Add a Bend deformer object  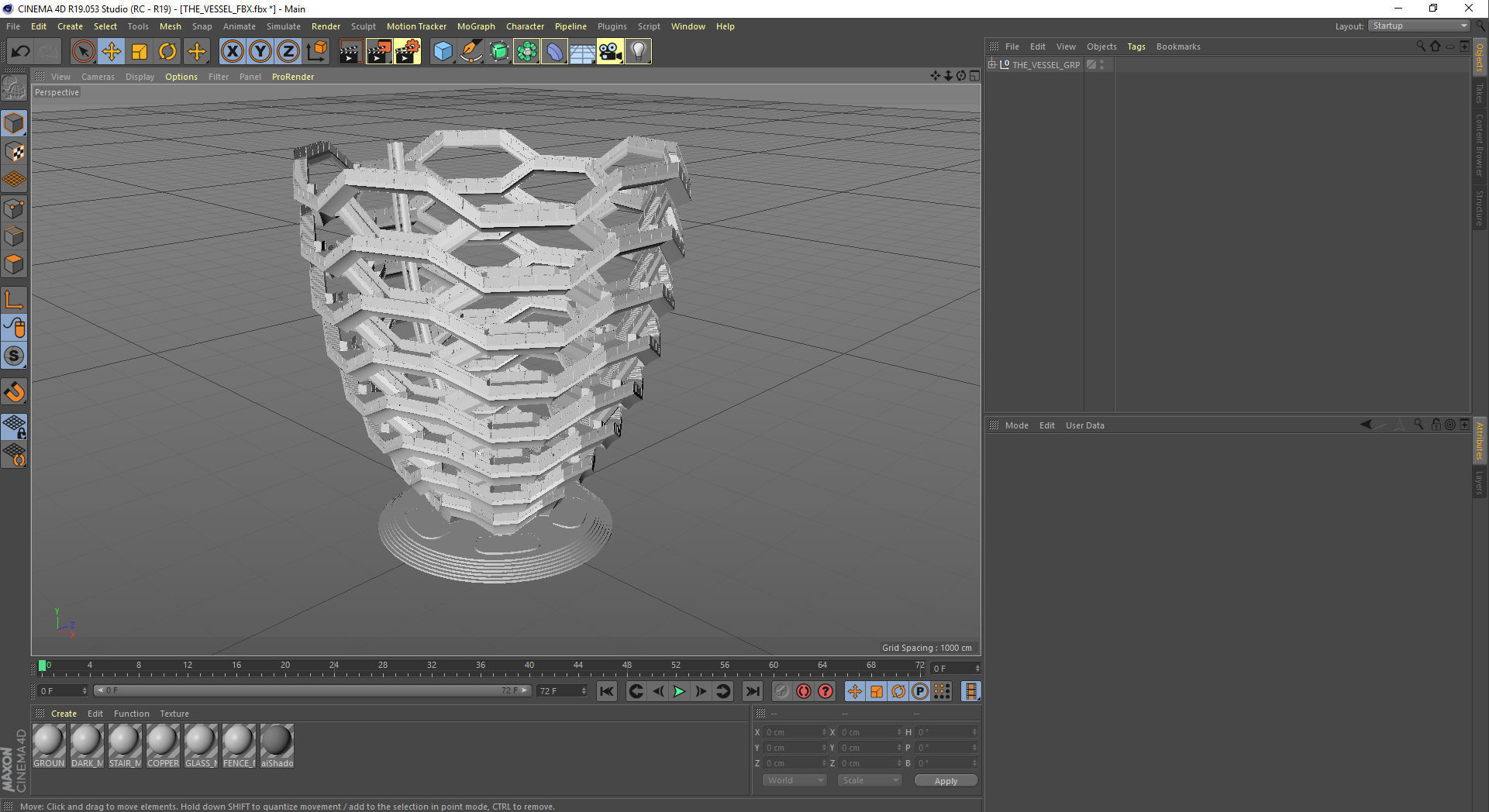(555, 52)
